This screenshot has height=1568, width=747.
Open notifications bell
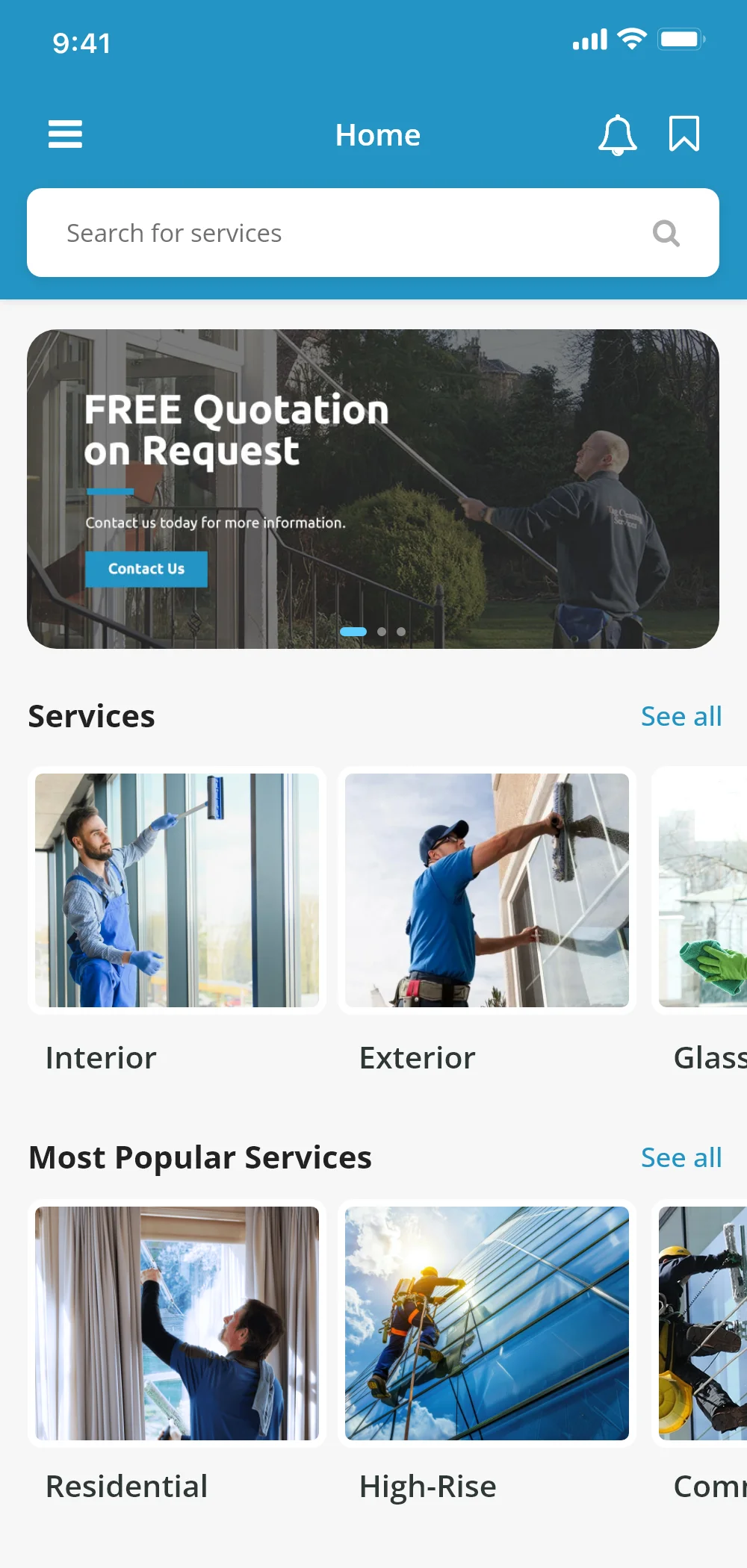tap(618, 134)
